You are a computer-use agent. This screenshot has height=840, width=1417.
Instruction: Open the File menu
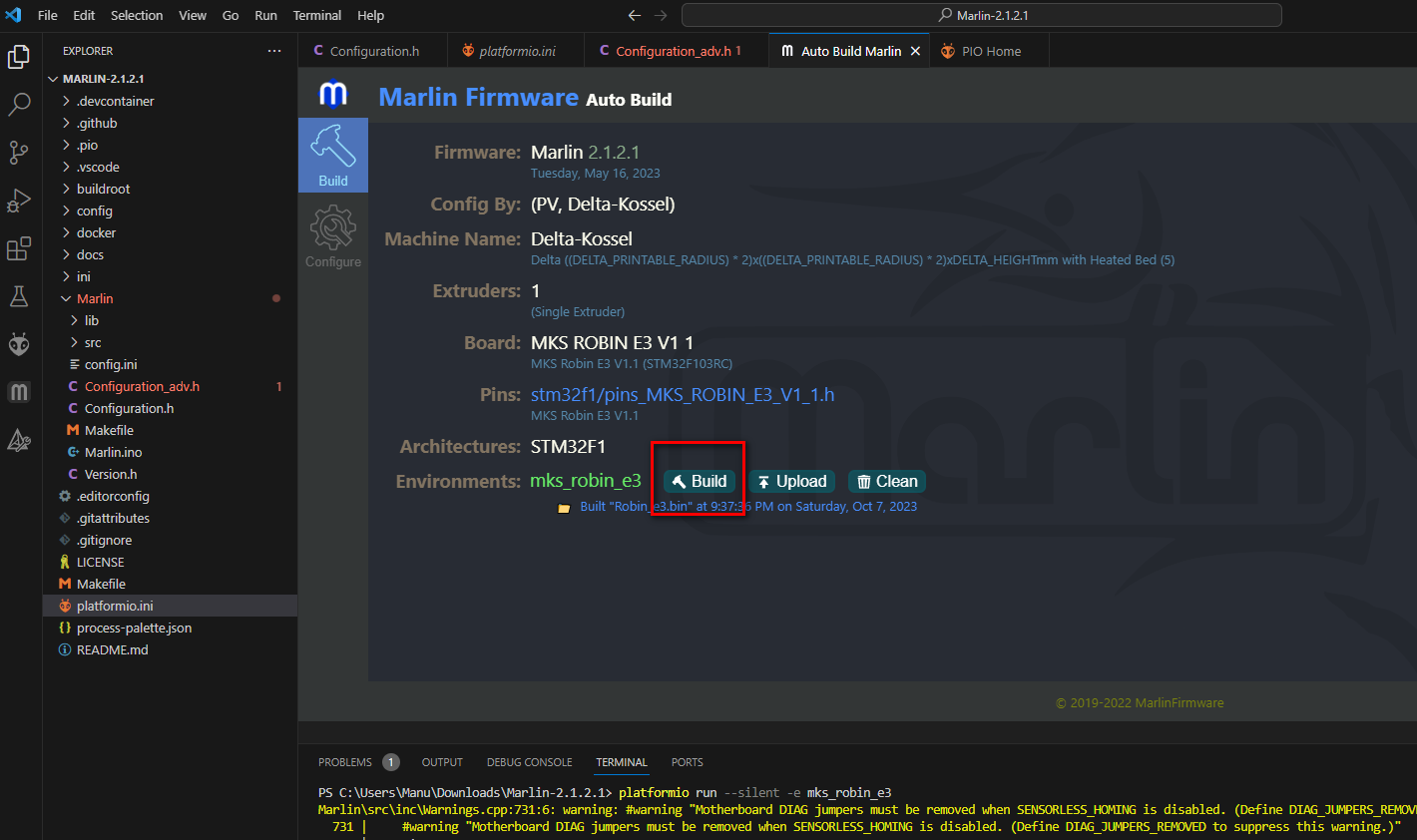click(47, 15)
